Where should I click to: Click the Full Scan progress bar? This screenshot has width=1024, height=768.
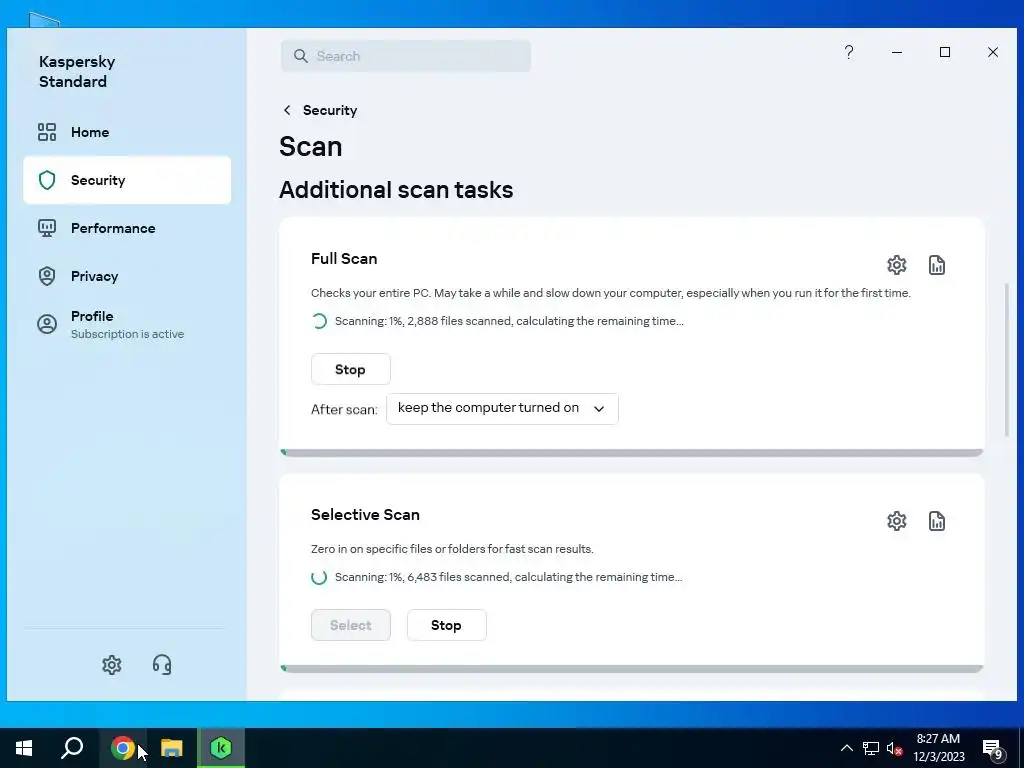tap(632, 453)
